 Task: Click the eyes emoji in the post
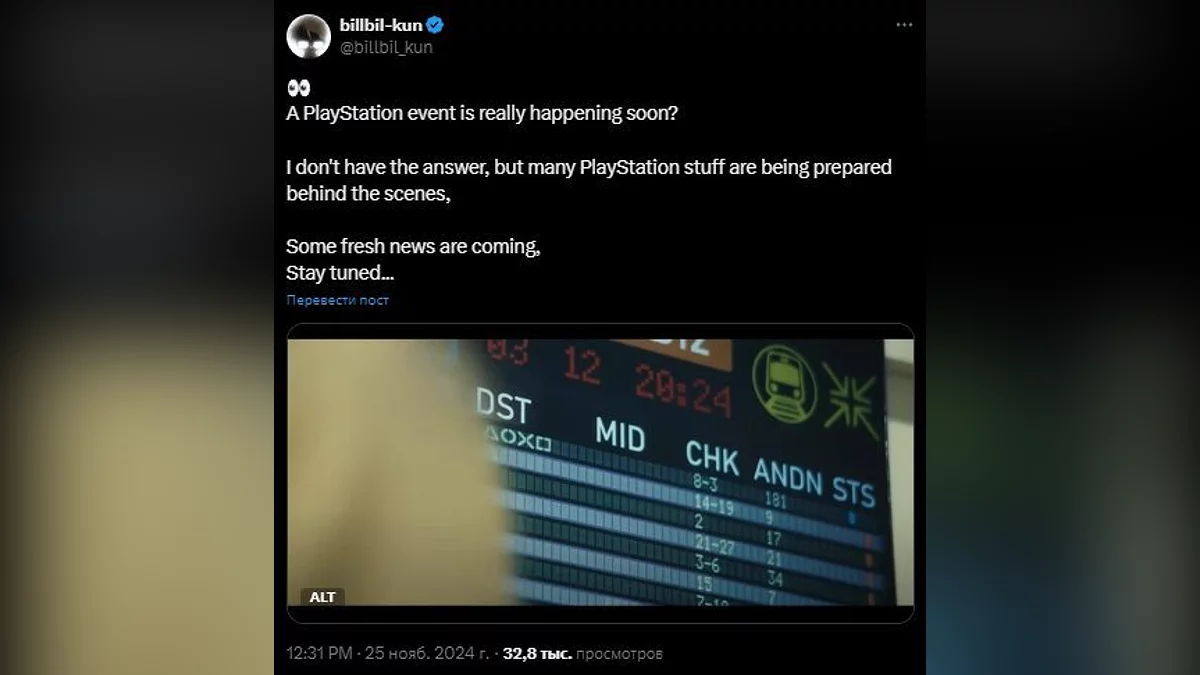298,88
